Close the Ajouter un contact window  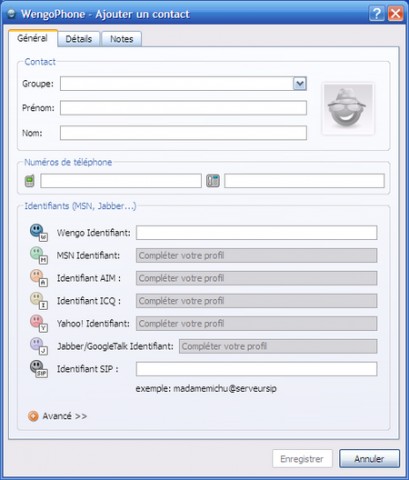tap(396, 14)
